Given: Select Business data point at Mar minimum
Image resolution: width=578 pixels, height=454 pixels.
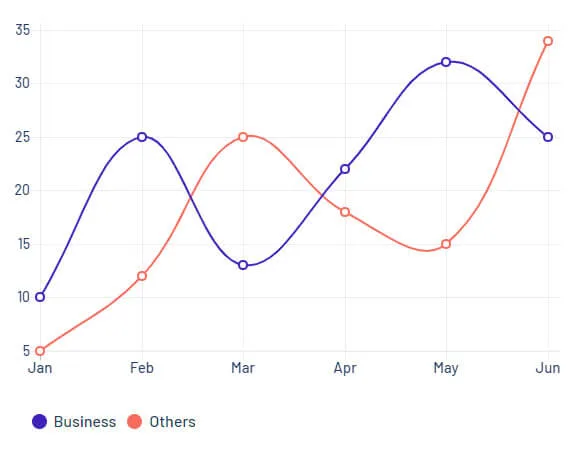Looking at the screenshot, I should pyautogui.click(x=243, y=265).
